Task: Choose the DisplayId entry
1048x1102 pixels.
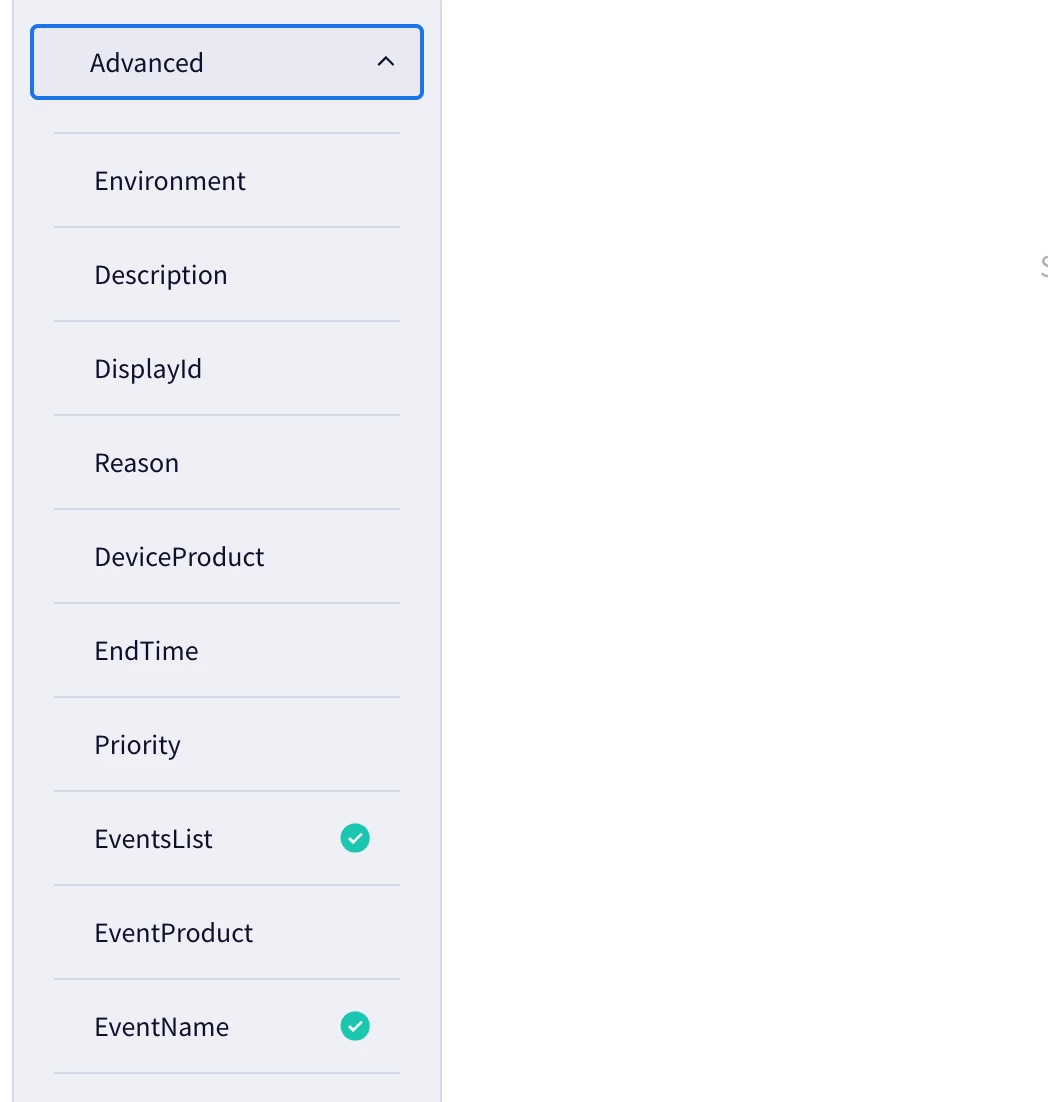Action: click(x=226, y=369)
